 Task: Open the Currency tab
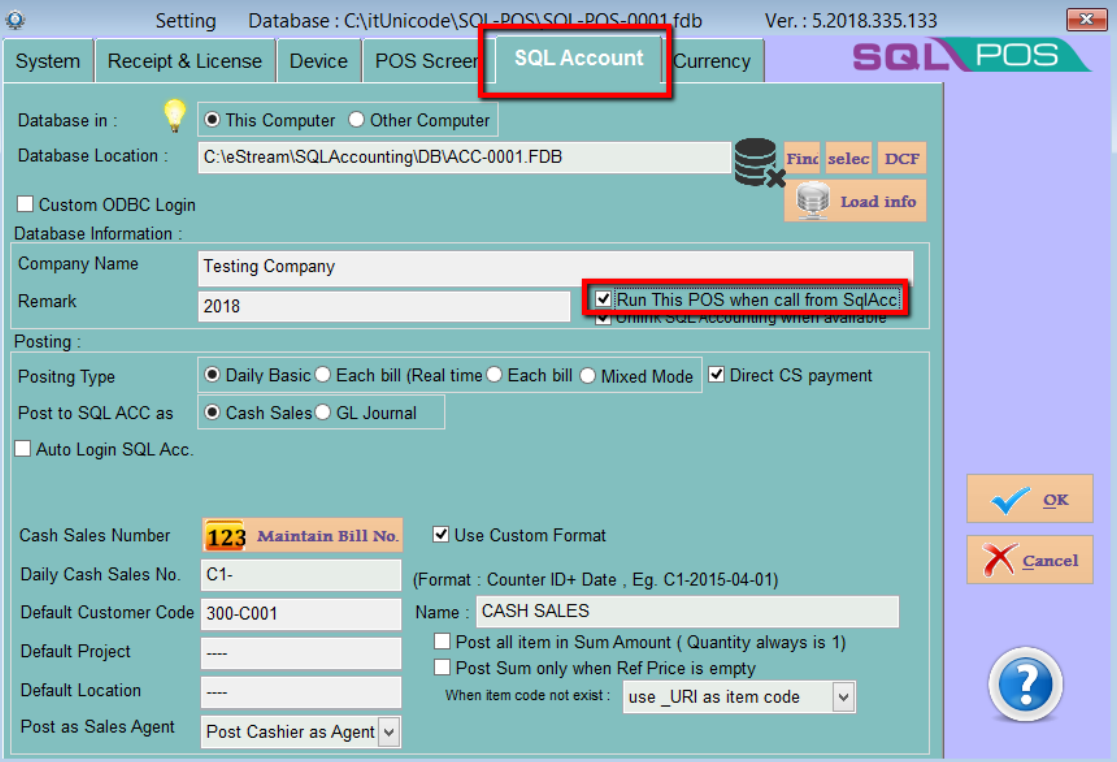[712, 61]
